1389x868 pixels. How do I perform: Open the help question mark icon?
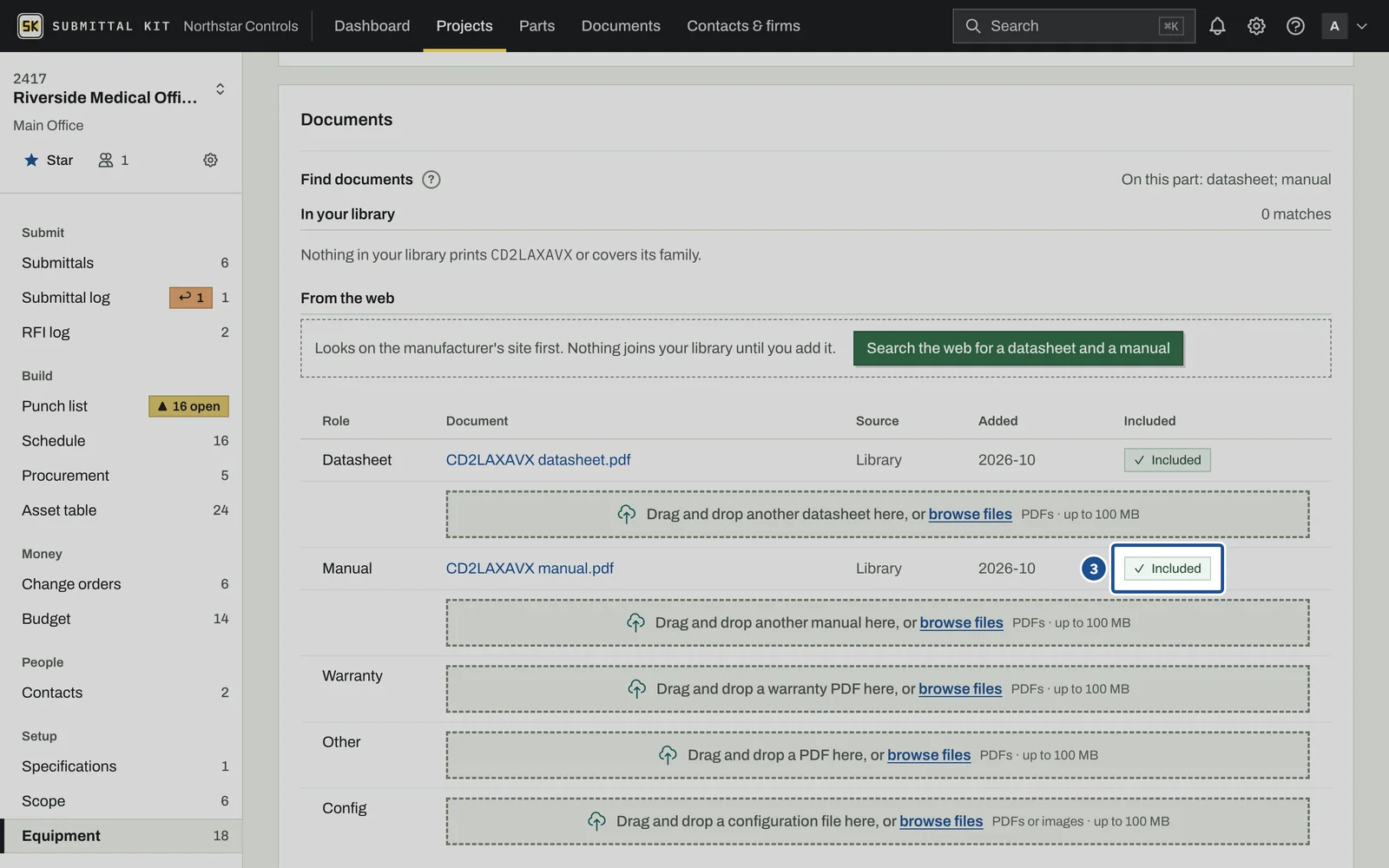click(x=1295, y=26)
